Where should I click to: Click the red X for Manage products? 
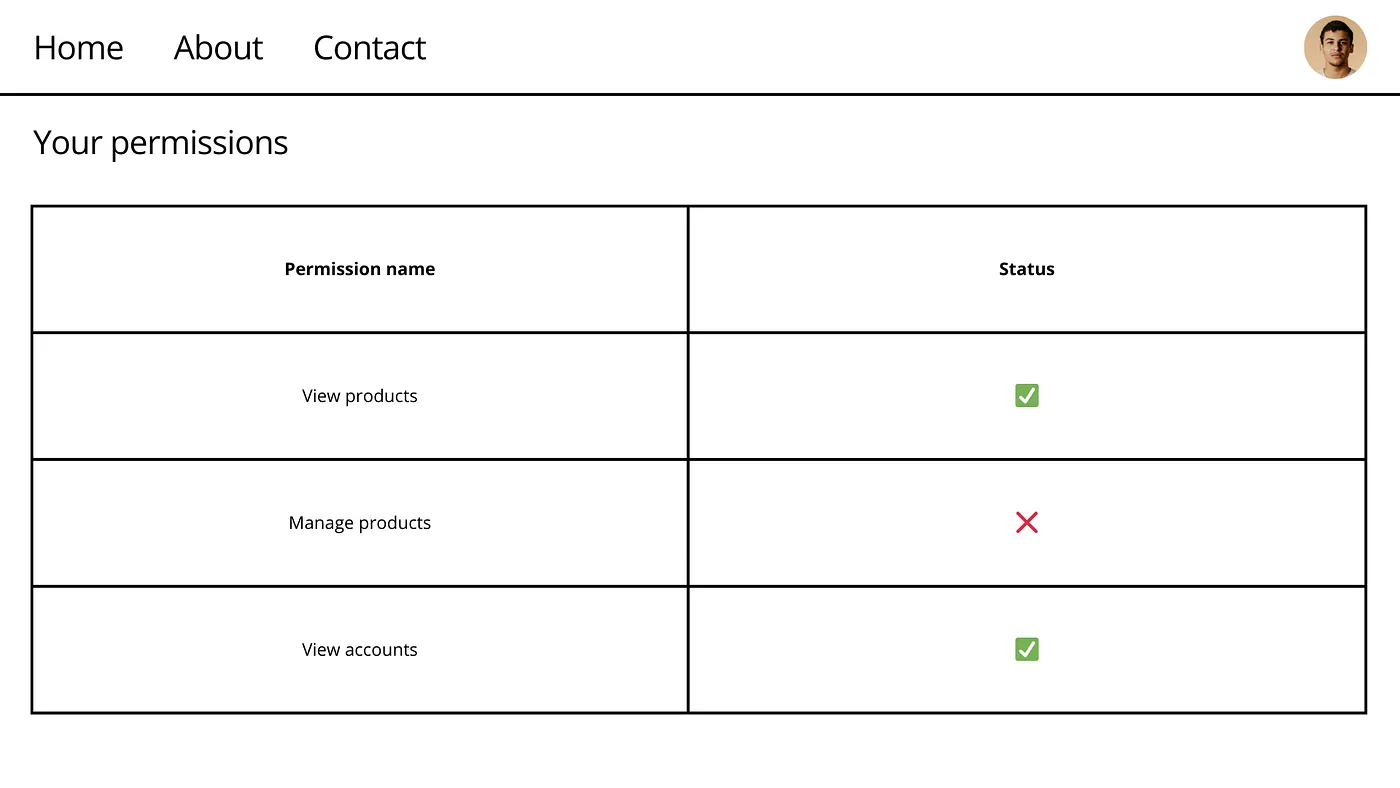(x=1026, y=522)
